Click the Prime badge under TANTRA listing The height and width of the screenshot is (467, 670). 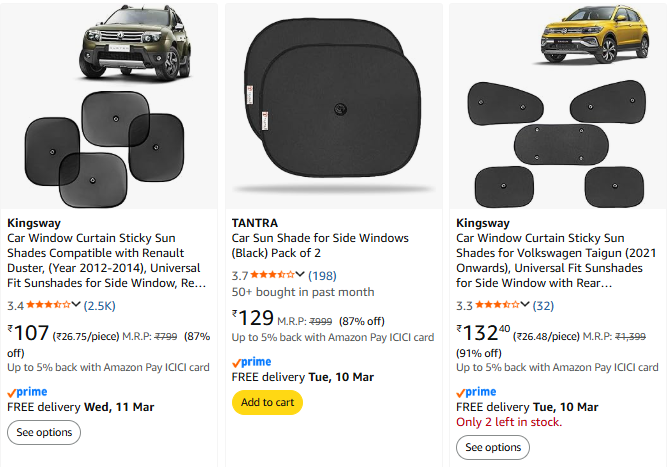click(252, 362)
